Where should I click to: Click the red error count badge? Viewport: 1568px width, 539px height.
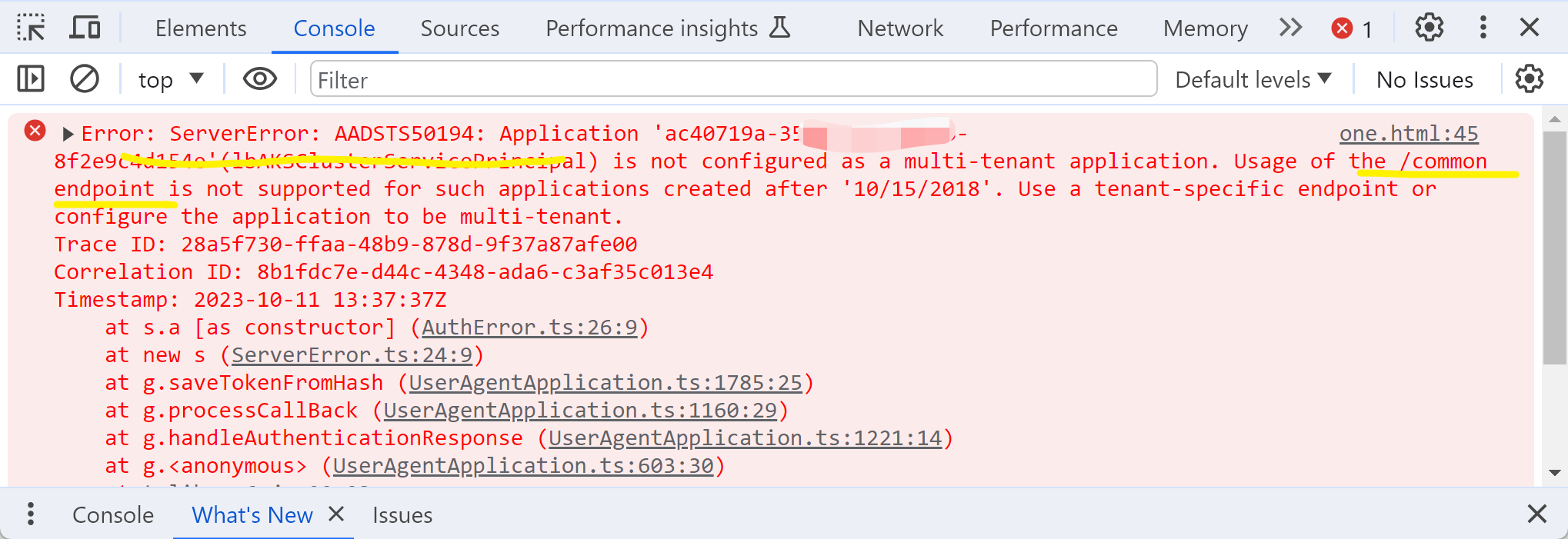pyautogui.click(x=1351, y=28)
